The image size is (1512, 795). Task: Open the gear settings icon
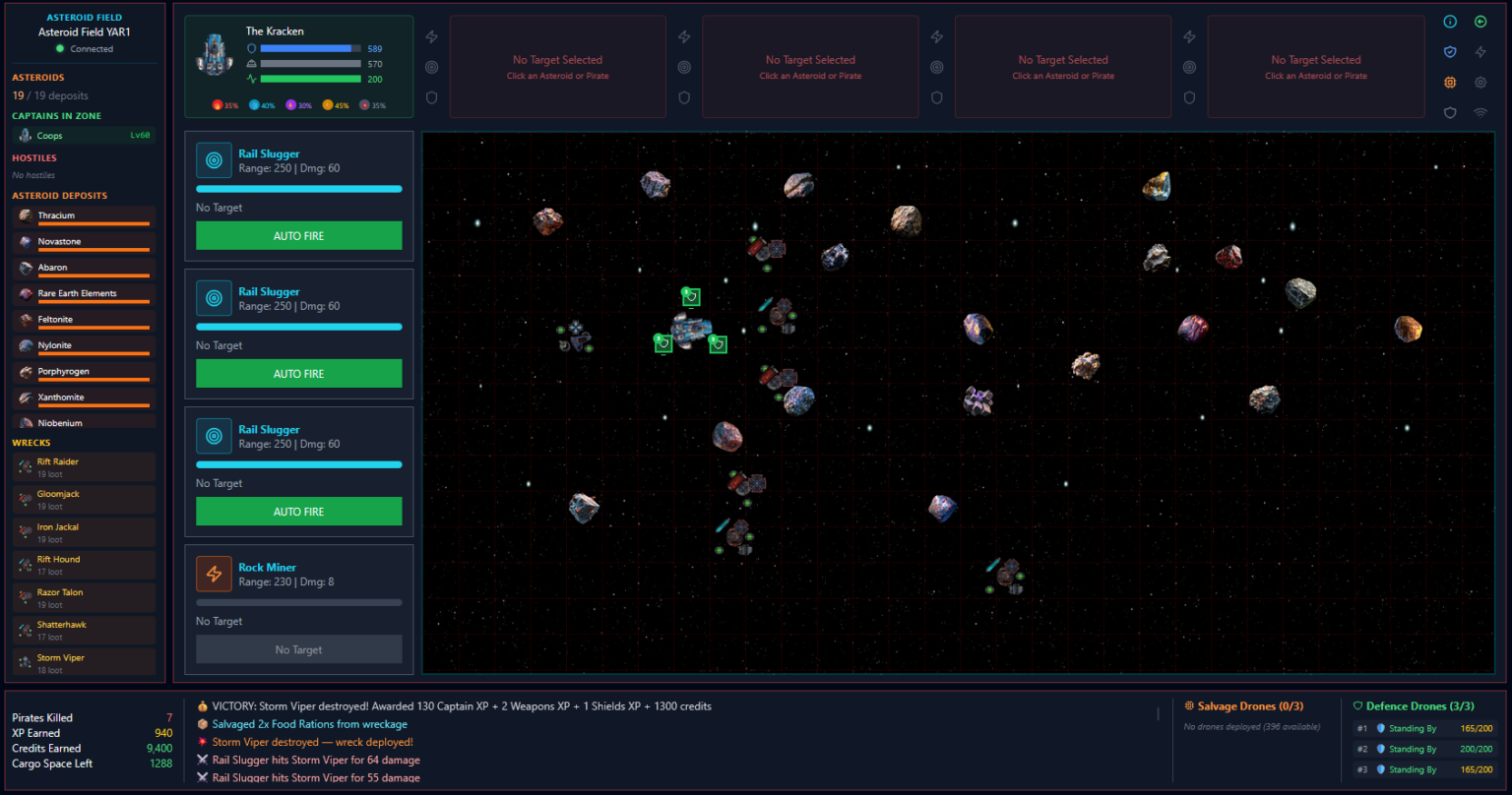pos(1480,83)
